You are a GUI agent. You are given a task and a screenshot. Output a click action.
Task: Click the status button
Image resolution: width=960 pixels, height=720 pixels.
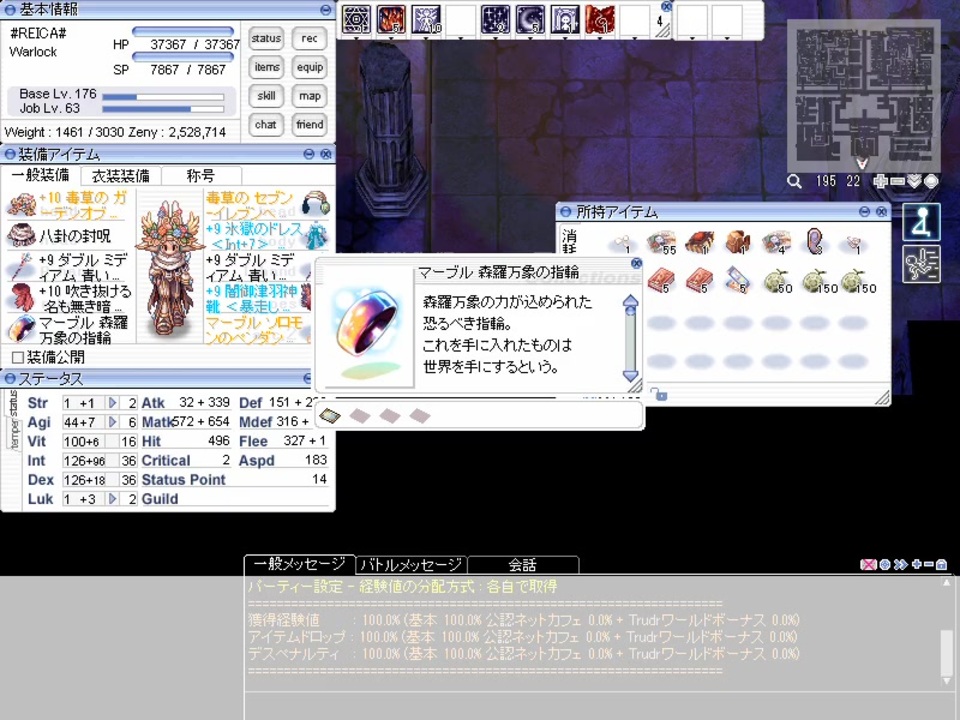pos(266,39)
